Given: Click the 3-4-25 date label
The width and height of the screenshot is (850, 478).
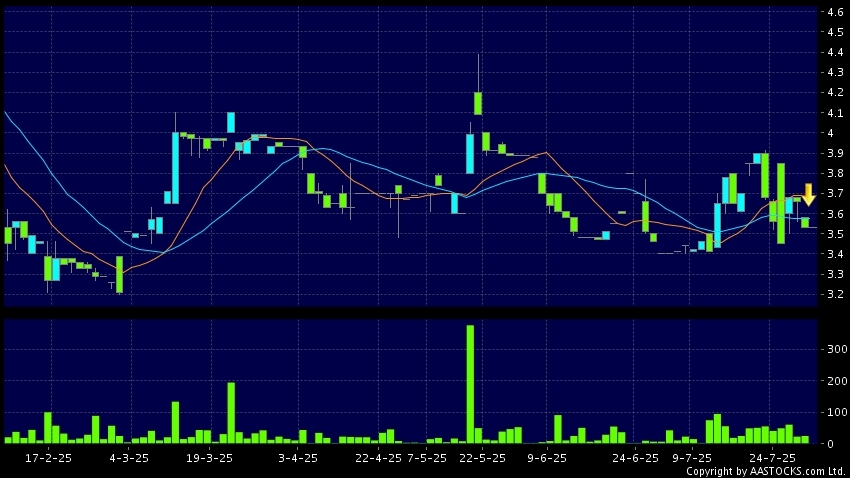Looking at the screenshot, I should [x=298, y=458].
